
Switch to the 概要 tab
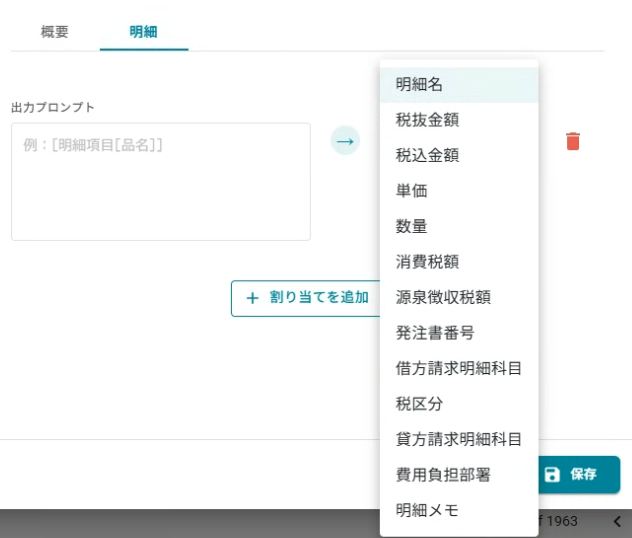coord(55,31)
